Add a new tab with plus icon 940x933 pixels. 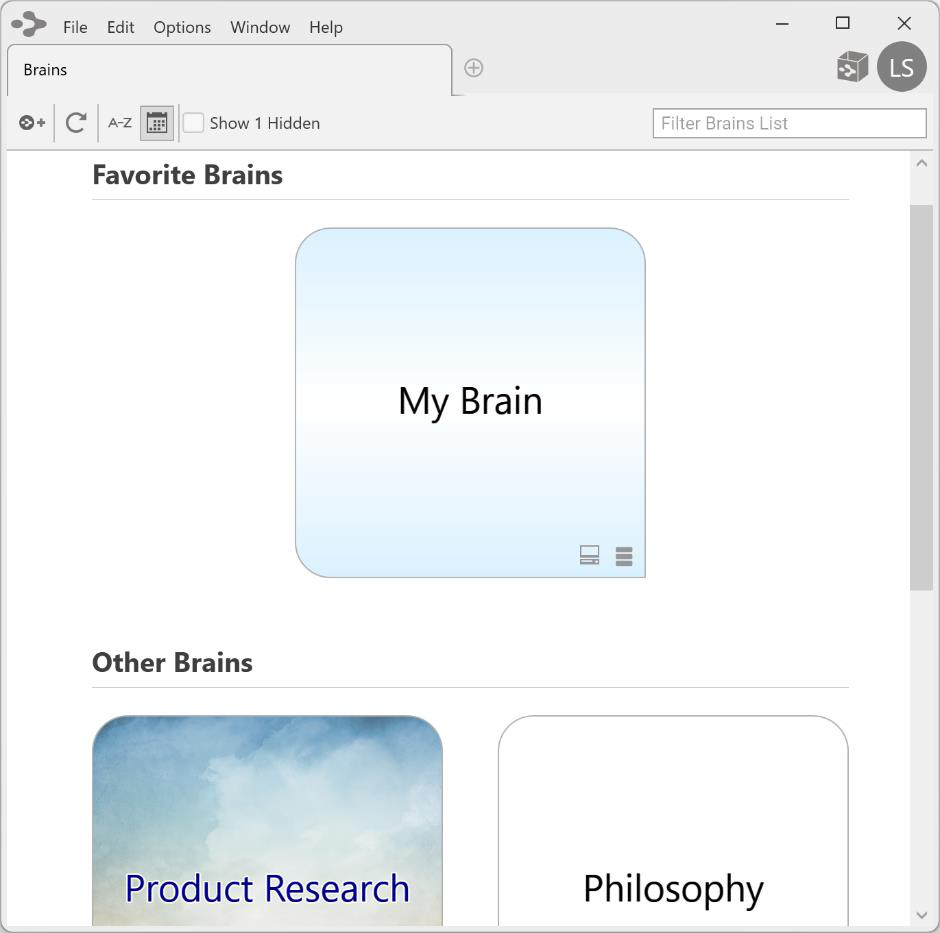click(x=474, y=68)
